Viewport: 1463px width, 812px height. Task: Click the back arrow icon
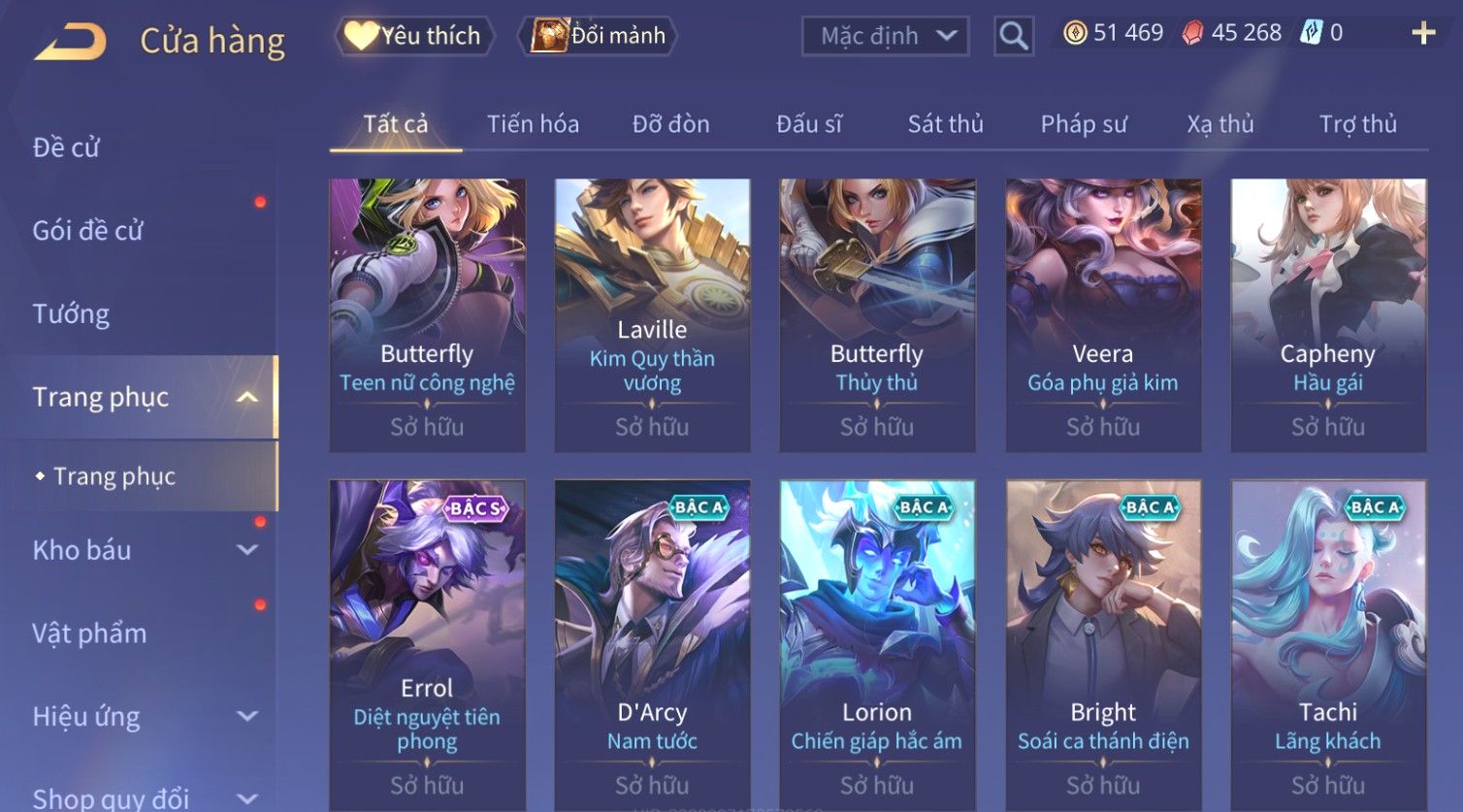point(70,42)
